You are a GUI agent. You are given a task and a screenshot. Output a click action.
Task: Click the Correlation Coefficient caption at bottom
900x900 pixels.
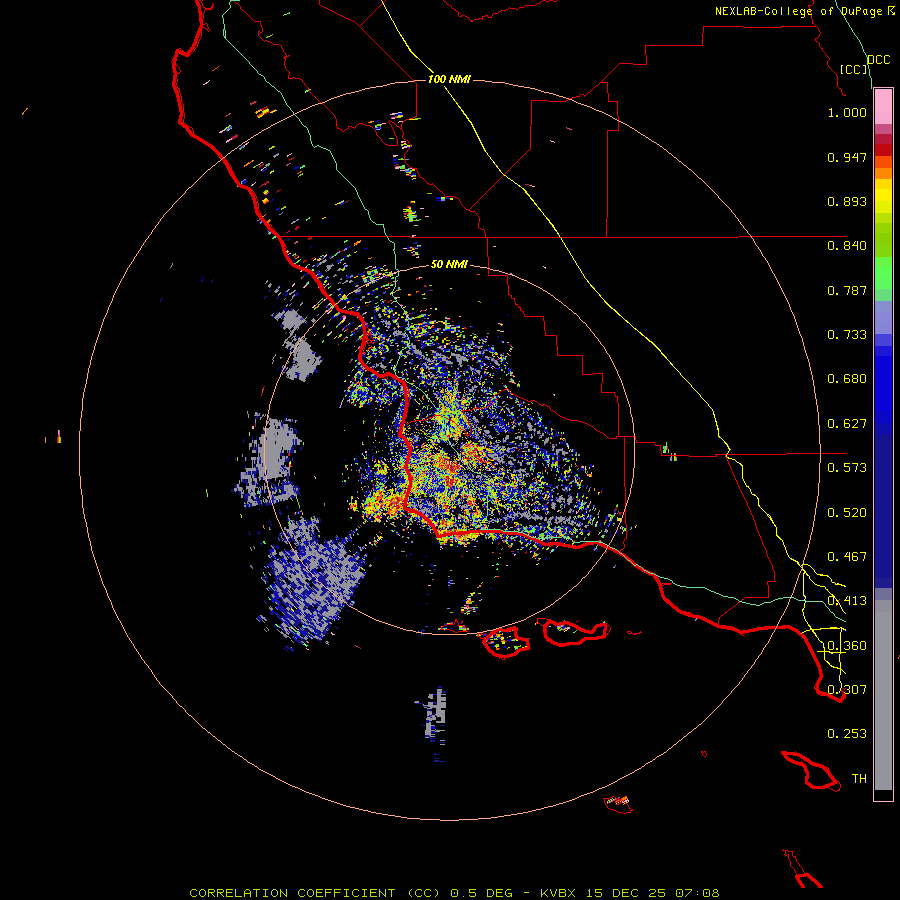(454, 893)
